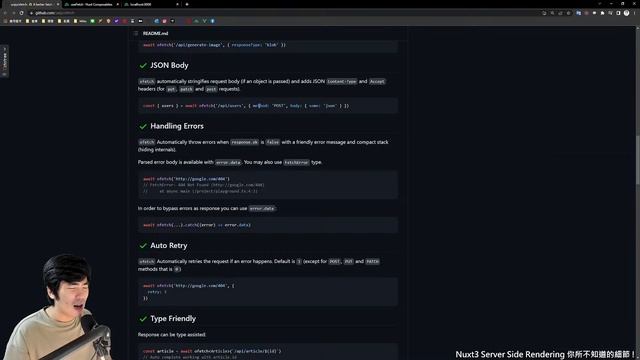
Task: Open the Handling Errors heading
Action: (177, 126)
